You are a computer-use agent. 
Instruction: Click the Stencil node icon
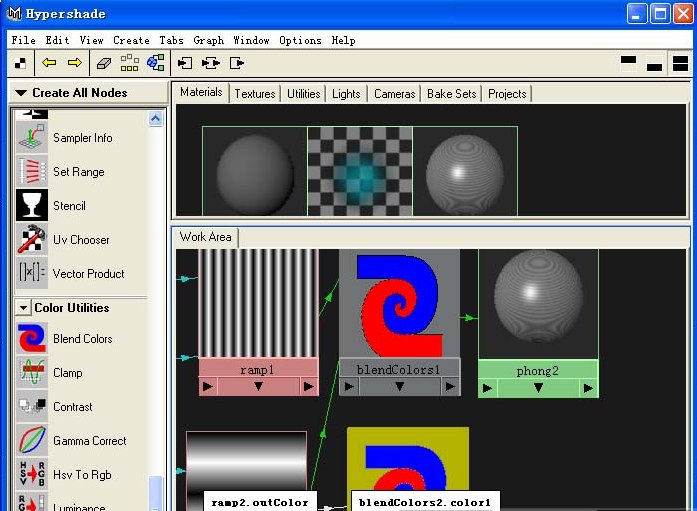(x=32, y=206)
